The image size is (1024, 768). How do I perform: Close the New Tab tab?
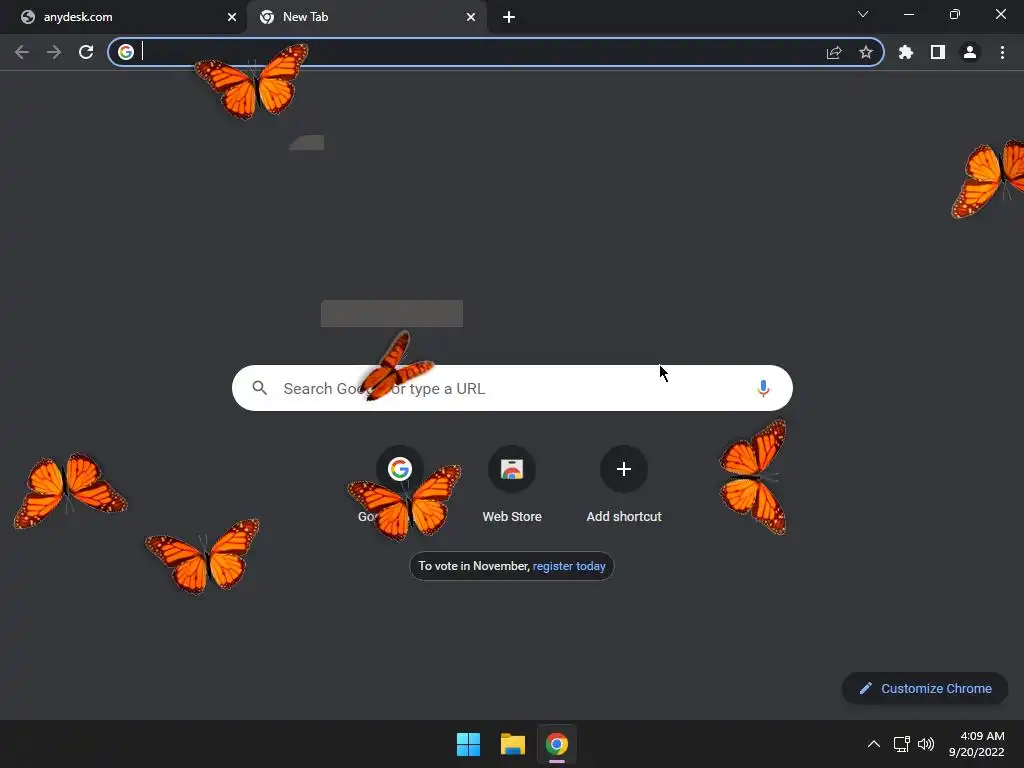[471, 17]
